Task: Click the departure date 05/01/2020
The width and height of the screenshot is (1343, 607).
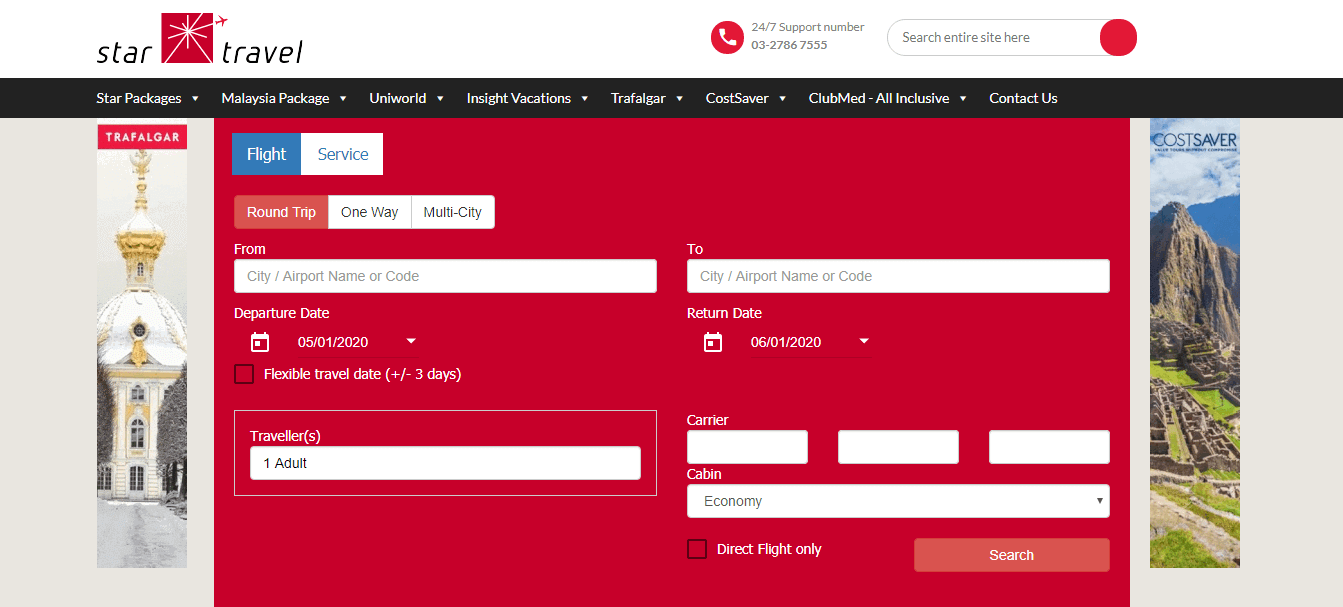Action: (x=333, y=342)
